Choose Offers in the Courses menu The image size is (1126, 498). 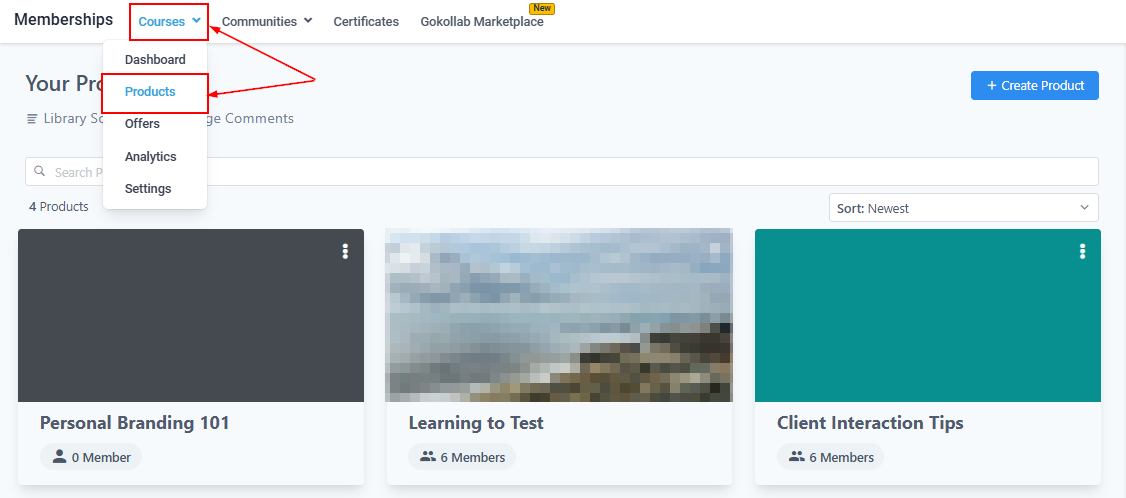142,124
